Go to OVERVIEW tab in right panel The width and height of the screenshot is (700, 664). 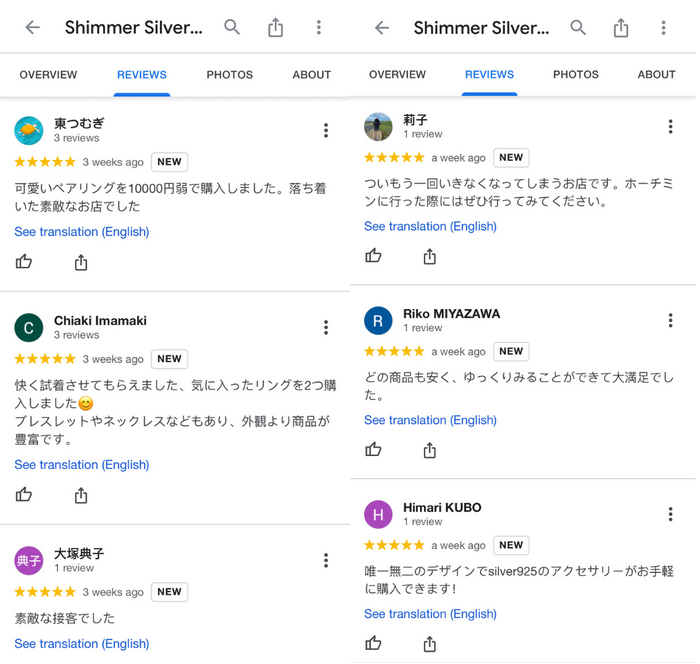click(x=397, y=74)
